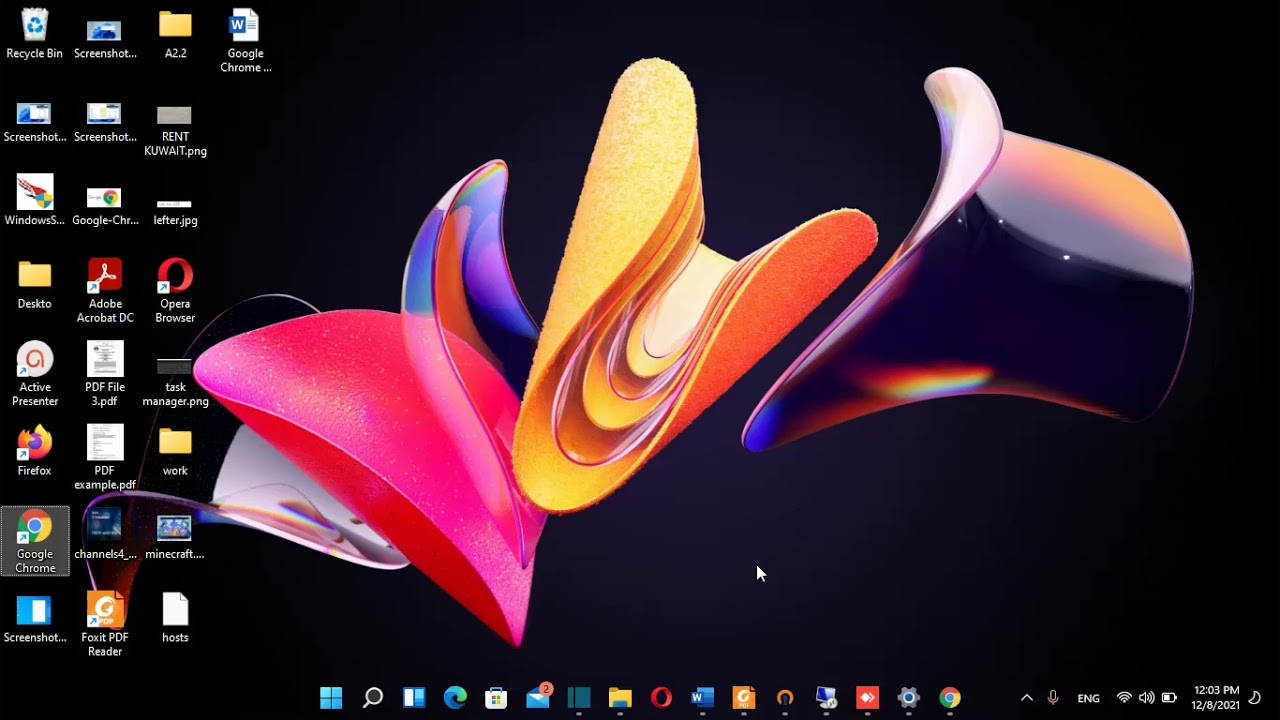Screen dimensions: 1280x720
Task: Select the hosts file on desktop
Action: click(175, 618)
